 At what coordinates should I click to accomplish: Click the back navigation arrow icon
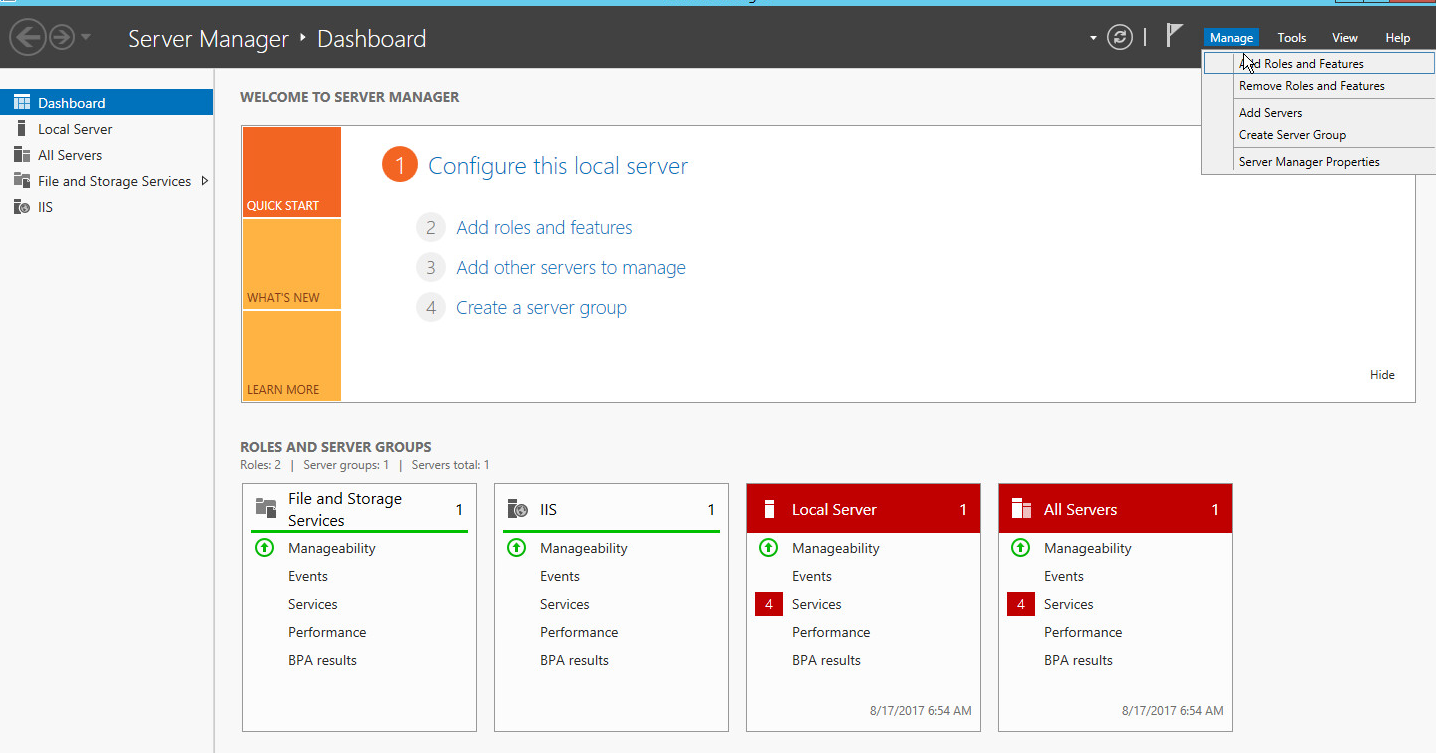(28, 38)
